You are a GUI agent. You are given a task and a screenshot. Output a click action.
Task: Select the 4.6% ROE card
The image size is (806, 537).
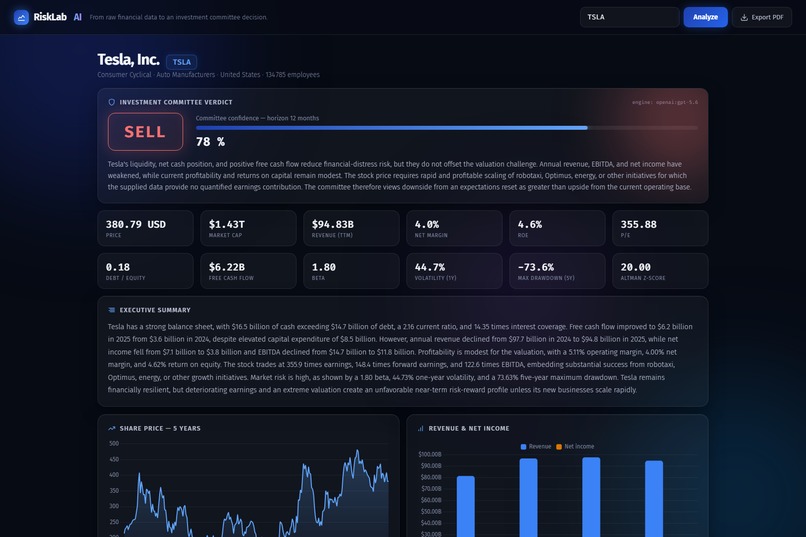tap(557, 228)
